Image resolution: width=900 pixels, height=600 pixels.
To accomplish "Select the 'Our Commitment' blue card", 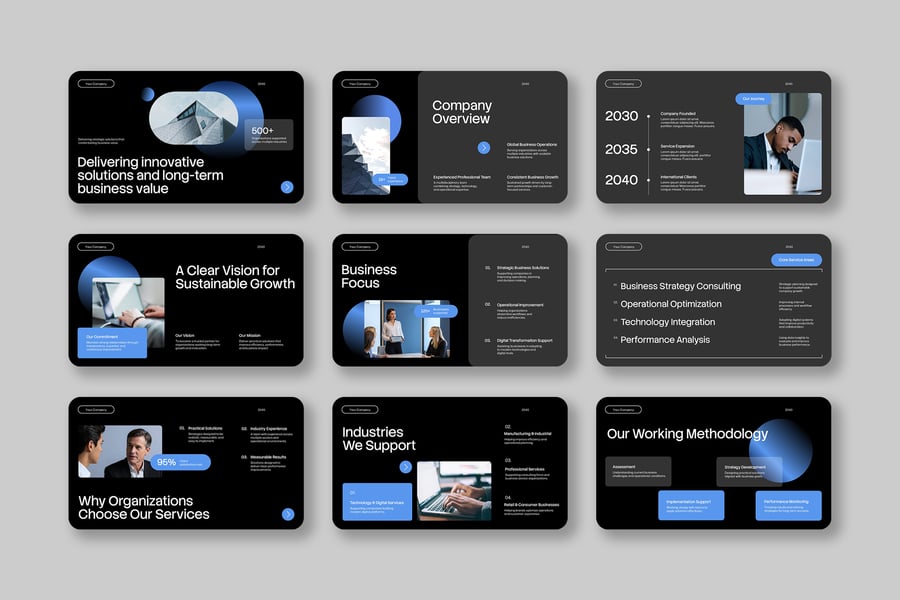I will click(112, 343).
